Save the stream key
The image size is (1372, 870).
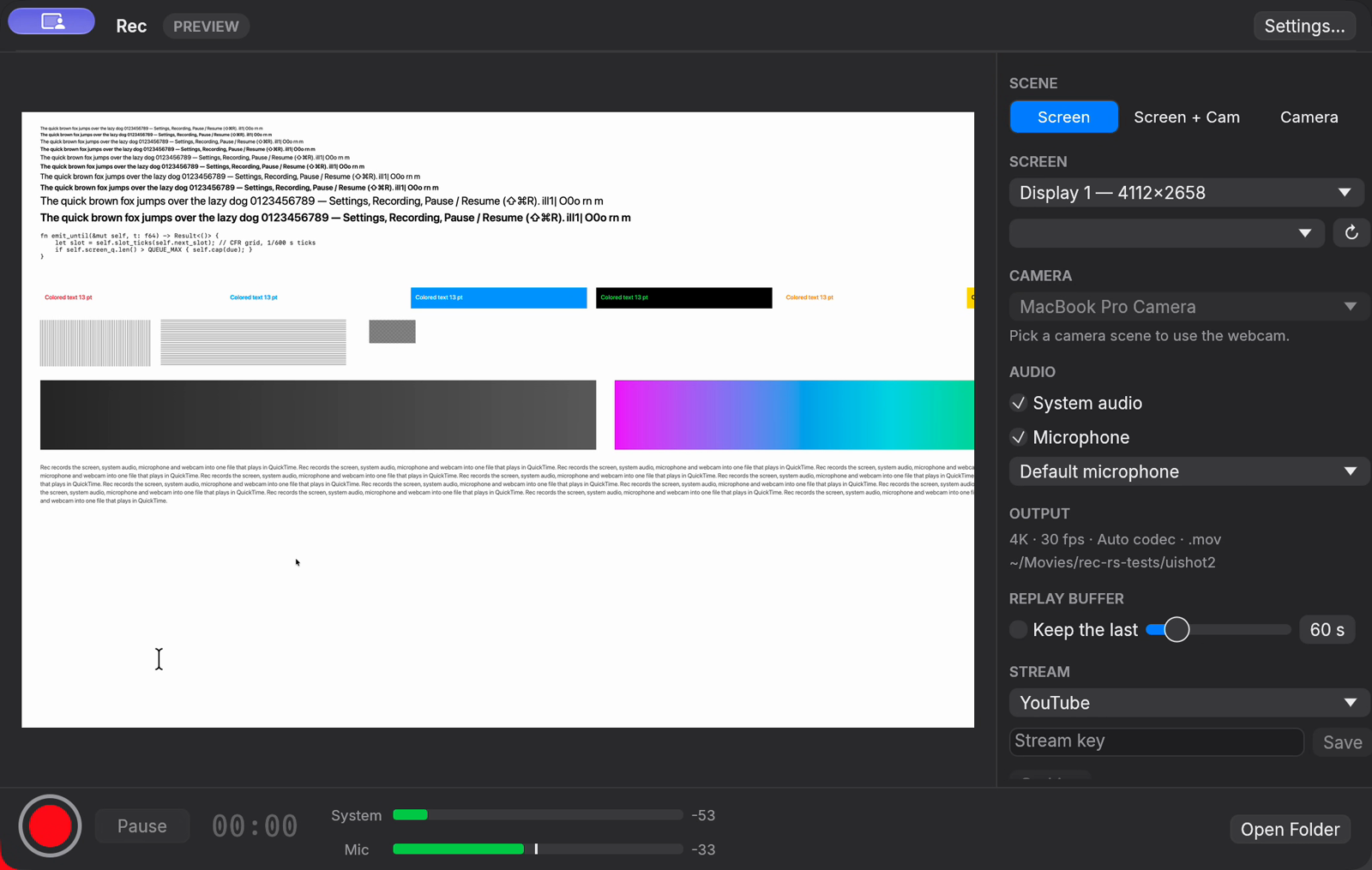[1342, 742]
